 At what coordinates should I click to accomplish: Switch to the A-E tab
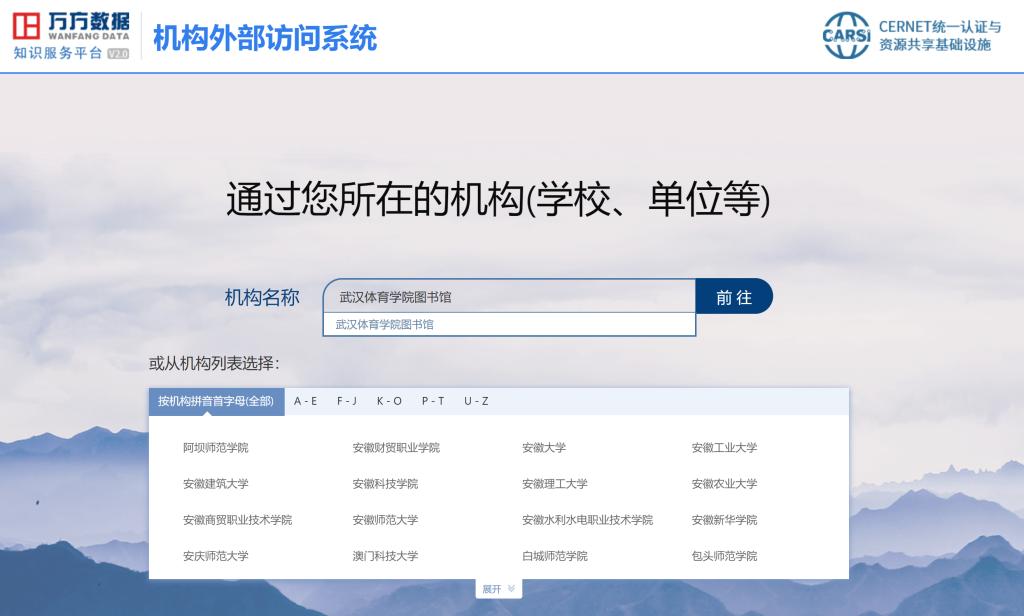(x=306, y=401)
